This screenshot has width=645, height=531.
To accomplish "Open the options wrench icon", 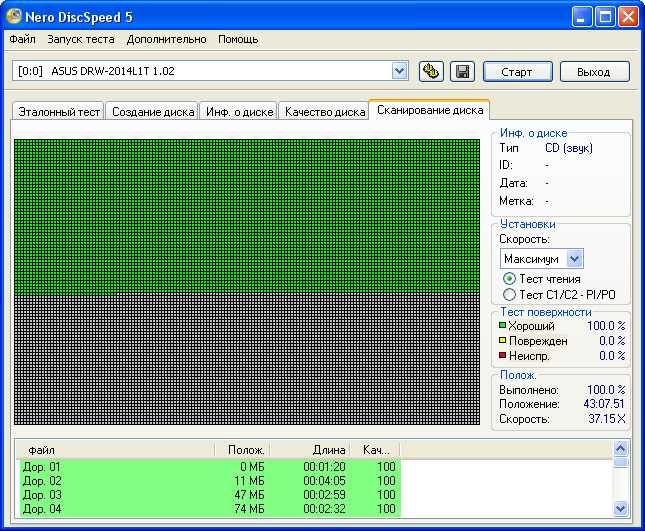I will [431, 72].
